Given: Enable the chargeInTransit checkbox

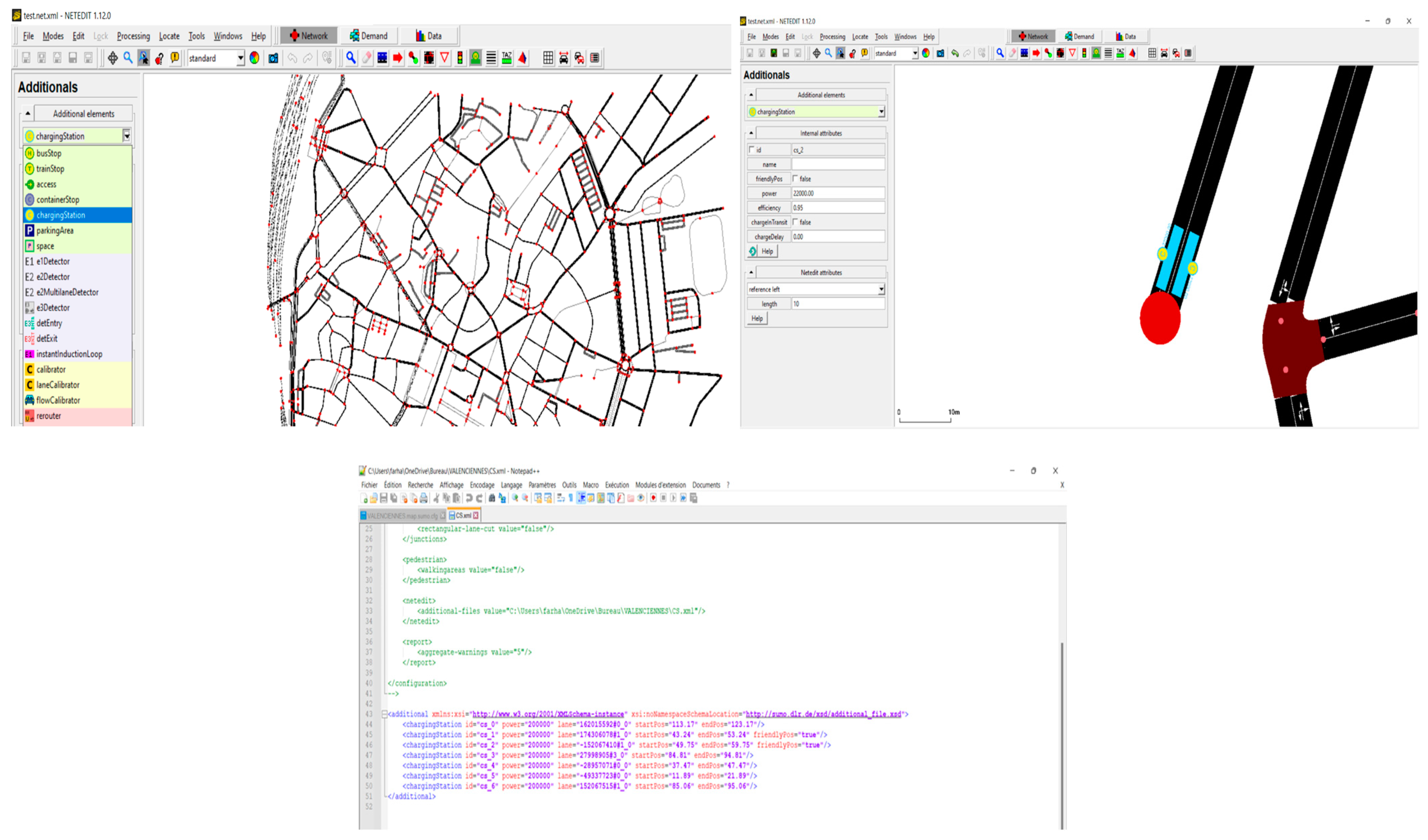Looking at the screenshot, I should pos(795,222).
